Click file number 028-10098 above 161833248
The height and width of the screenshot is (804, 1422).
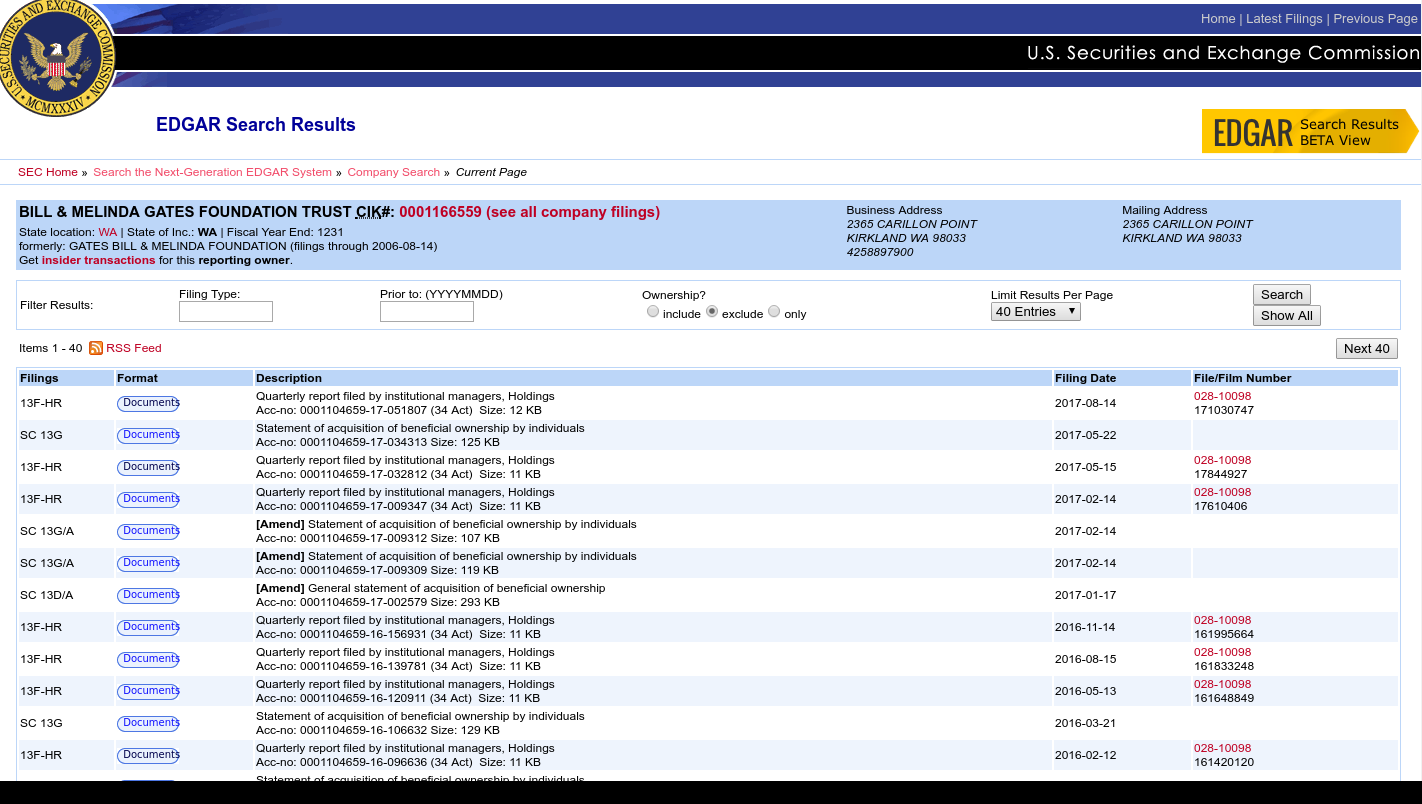coord(1222,652)
